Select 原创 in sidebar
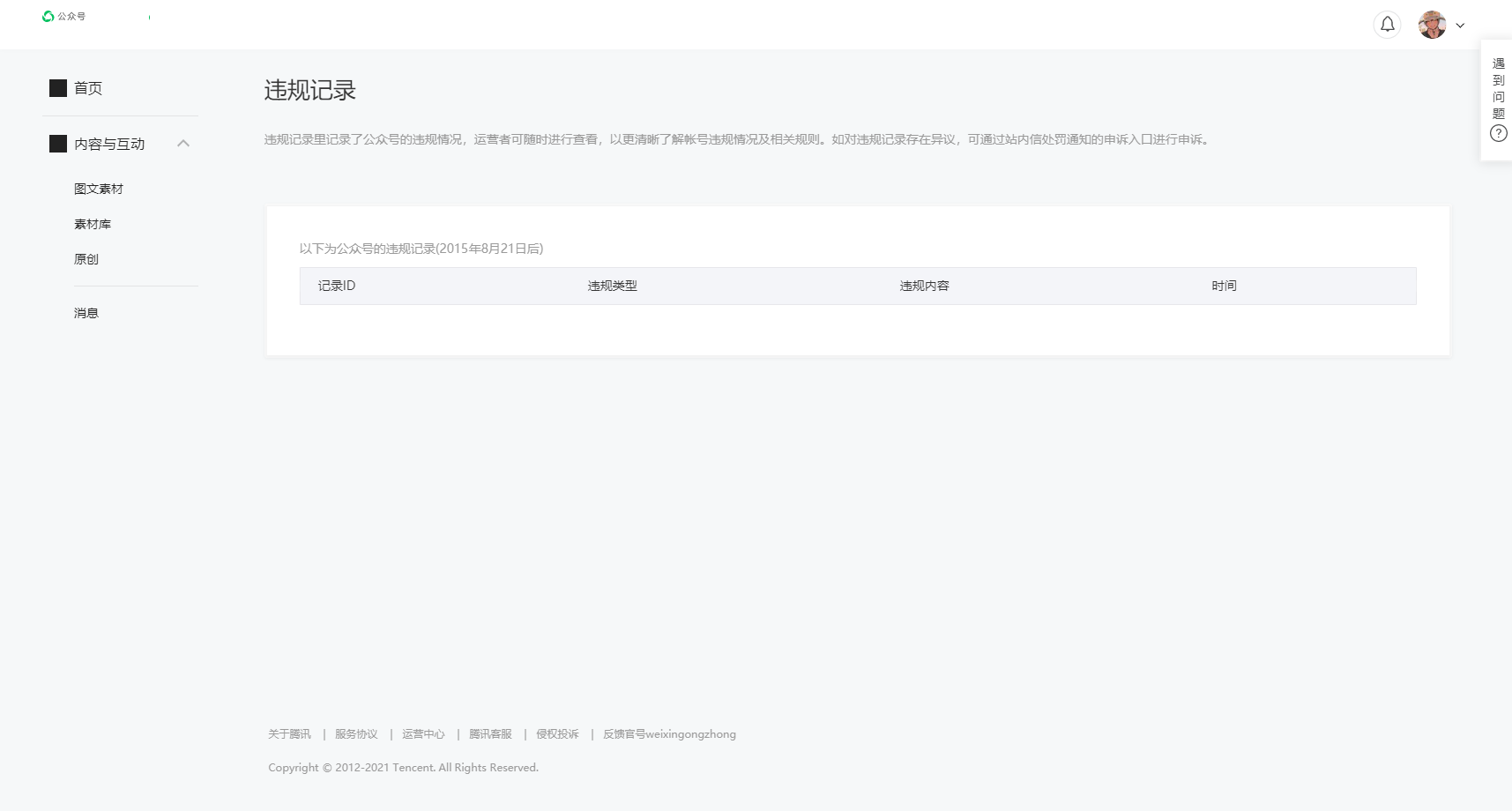The image size is (1512, 811). 86,259
